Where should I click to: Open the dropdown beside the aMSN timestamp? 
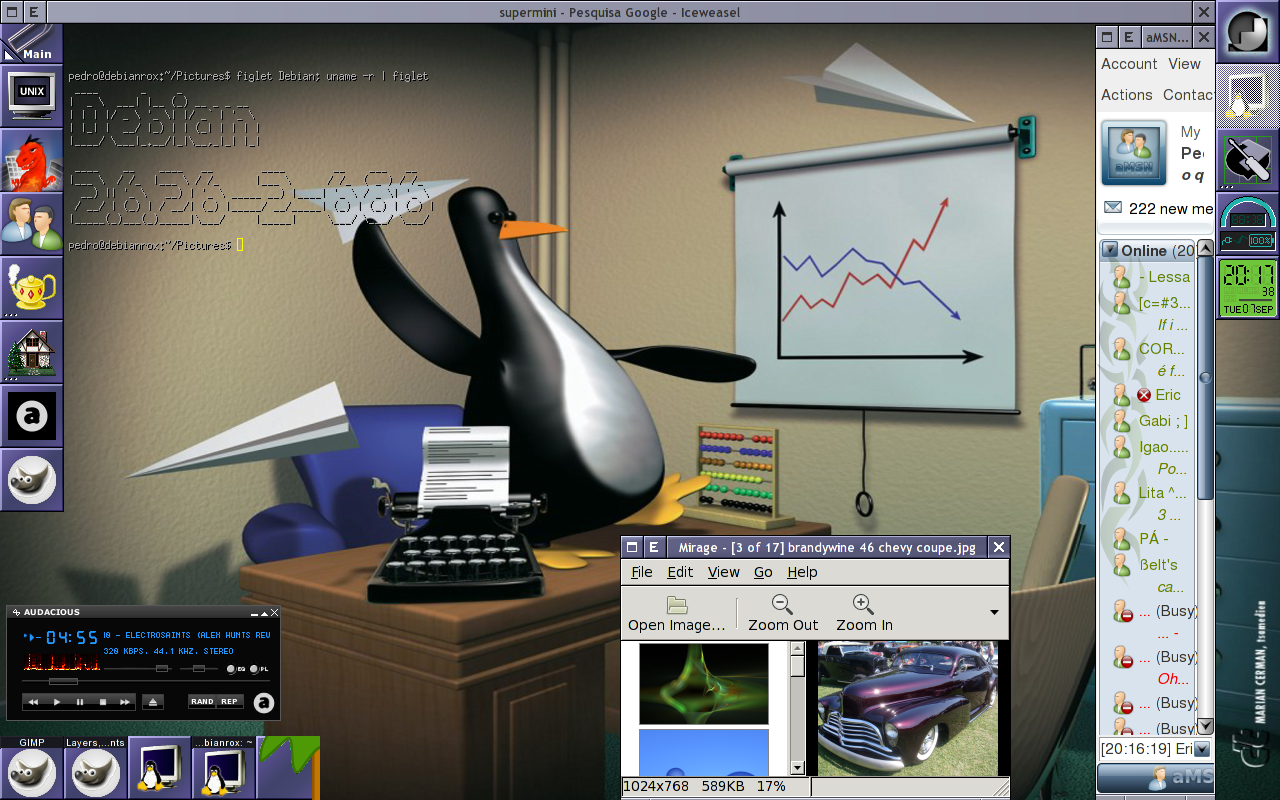click(1202, 749)
